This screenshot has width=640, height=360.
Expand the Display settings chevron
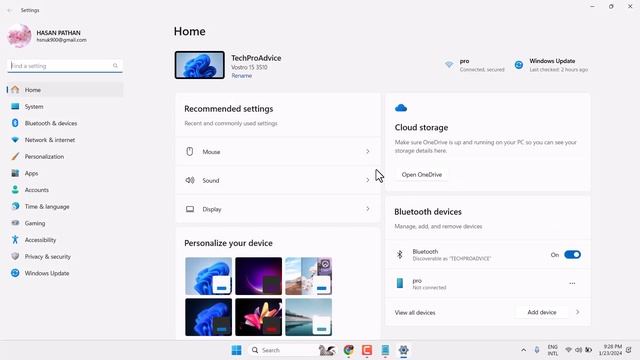368,209
